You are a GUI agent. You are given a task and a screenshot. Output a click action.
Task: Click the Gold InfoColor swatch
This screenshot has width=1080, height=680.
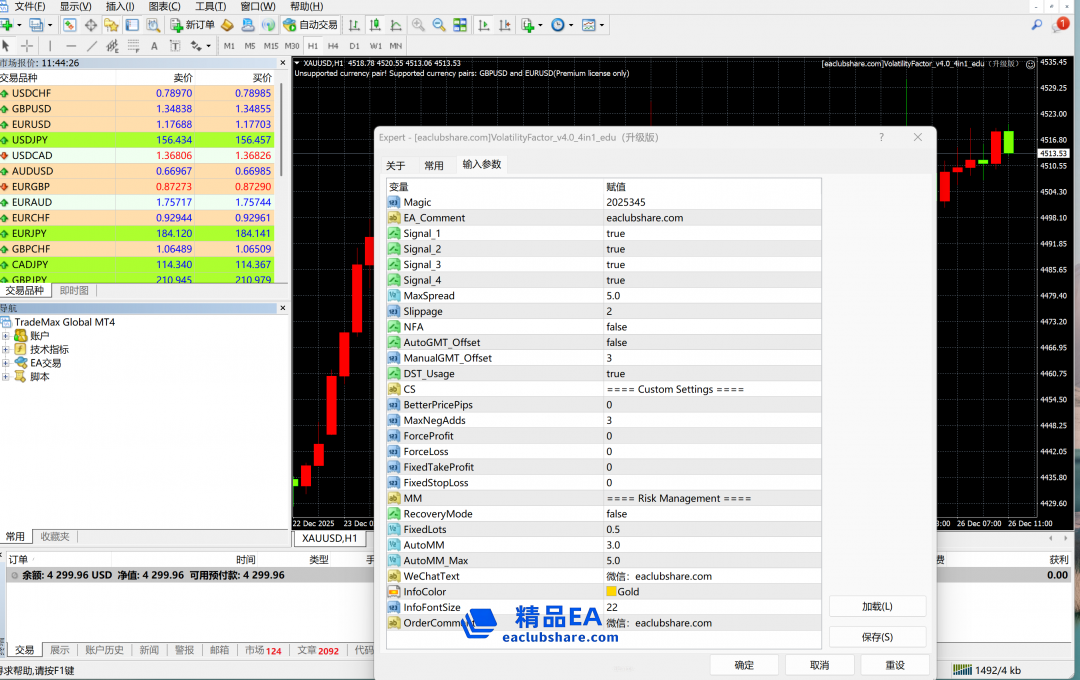point(611,592)
